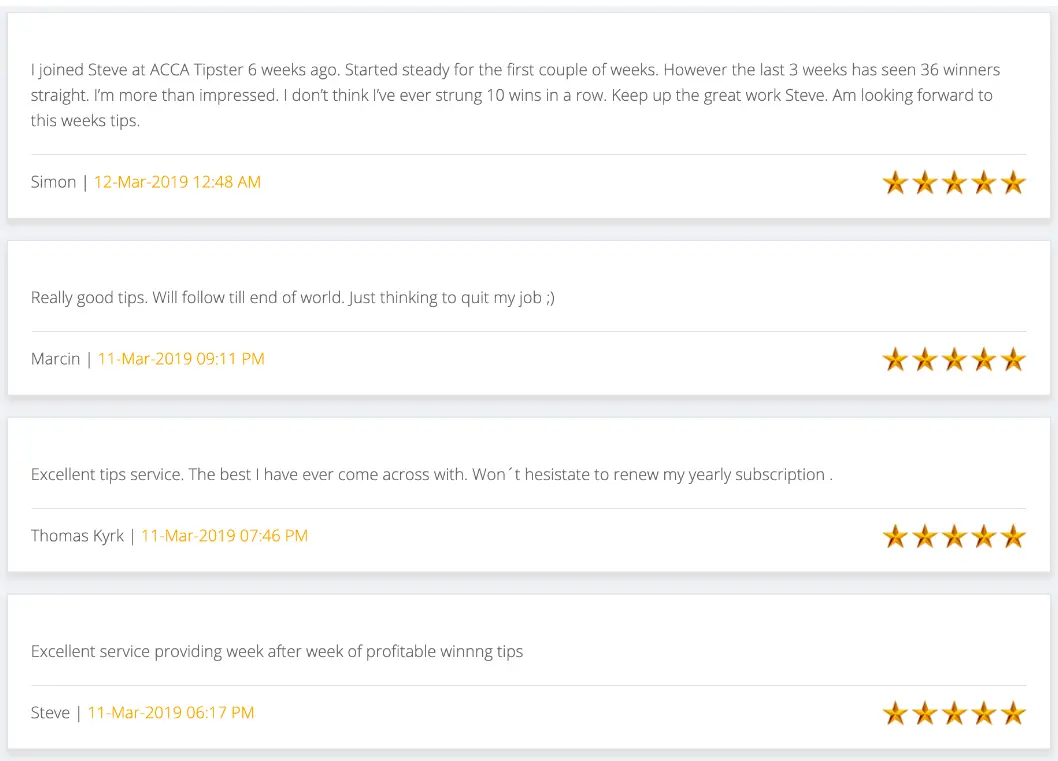
Task: Click the third star in Marcin's rating
Action: click(954, 359)
